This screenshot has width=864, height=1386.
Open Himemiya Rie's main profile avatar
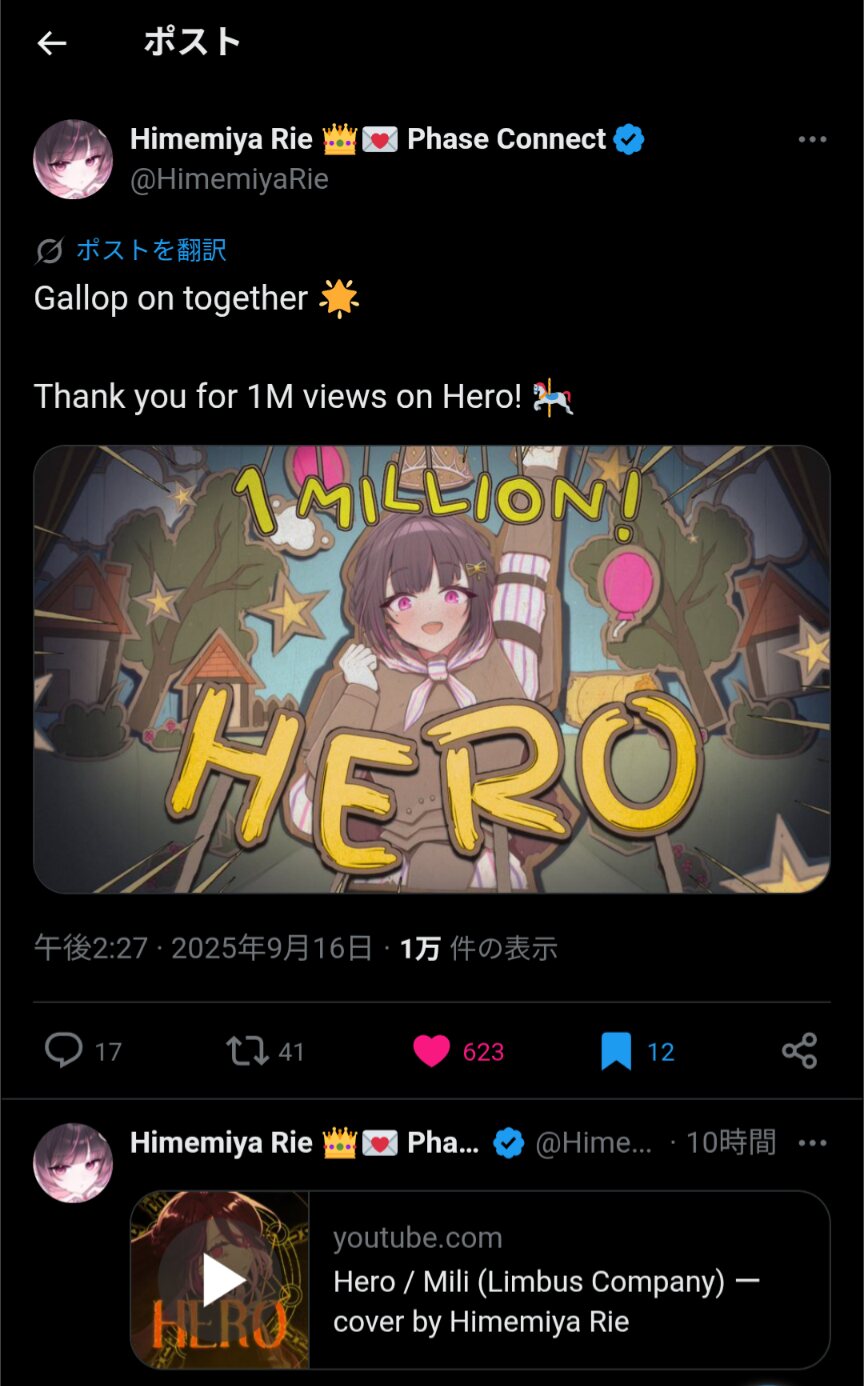coord(73,159)
